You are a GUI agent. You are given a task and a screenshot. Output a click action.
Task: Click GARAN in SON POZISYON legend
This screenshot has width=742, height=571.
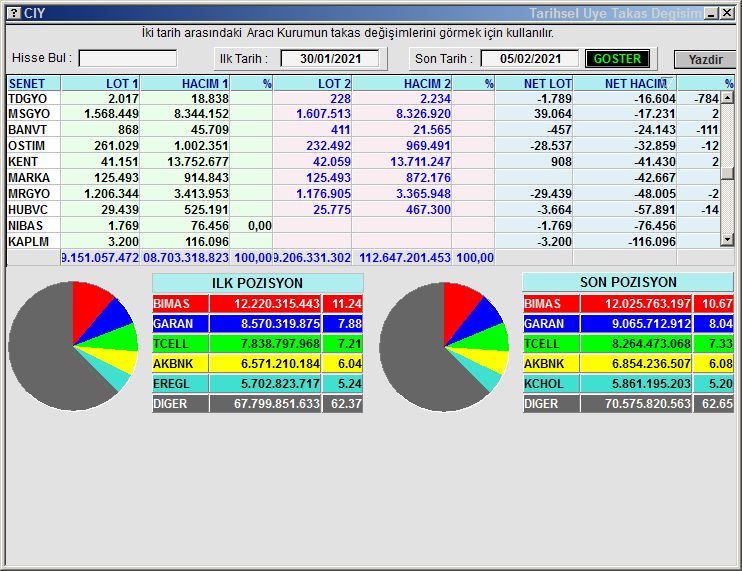point(551,324)
